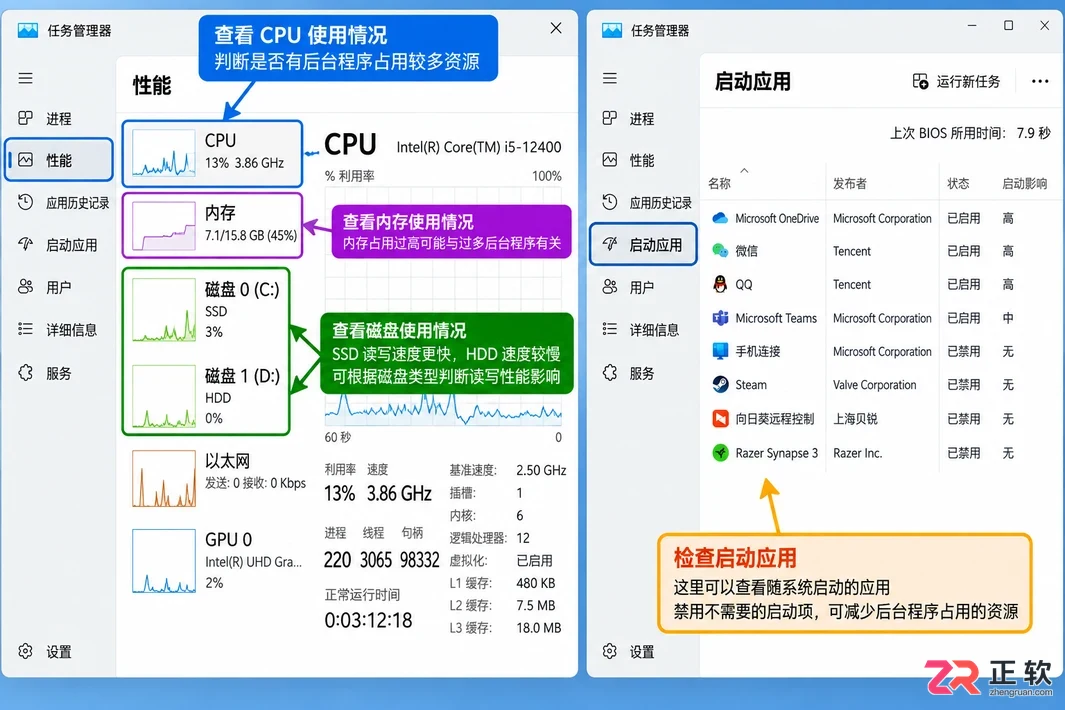The height and width of the screenshot is (710, 1065).
Task: Select 以太网 network graph thumbnail
Action: pos(164,479)
